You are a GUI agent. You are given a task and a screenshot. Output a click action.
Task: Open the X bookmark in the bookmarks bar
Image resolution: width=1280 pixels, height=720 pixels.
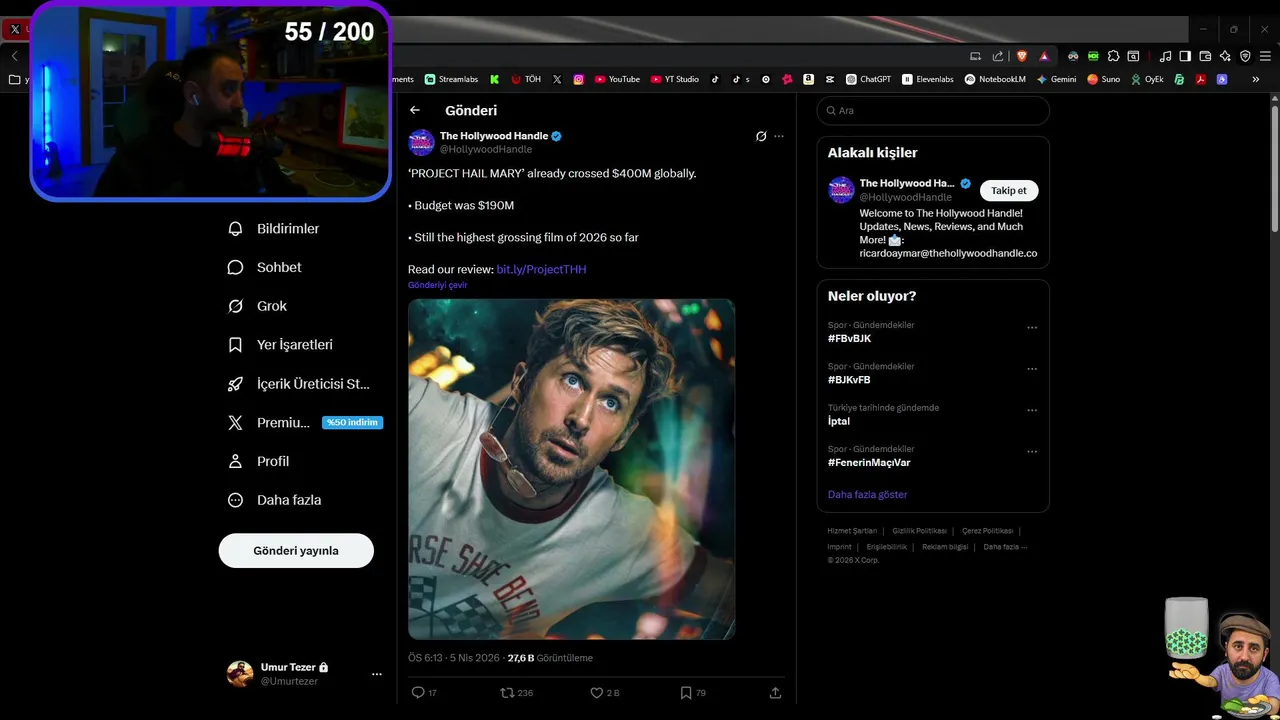(x=557, y=79)
